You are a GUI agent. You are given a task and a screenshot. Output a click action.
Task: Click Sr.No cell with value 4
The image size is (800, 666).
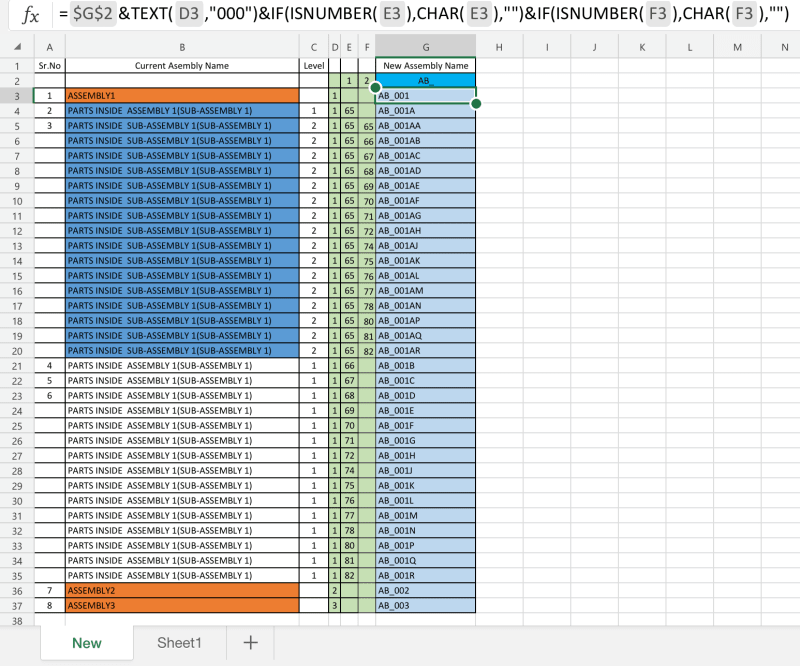pos(49,365)
